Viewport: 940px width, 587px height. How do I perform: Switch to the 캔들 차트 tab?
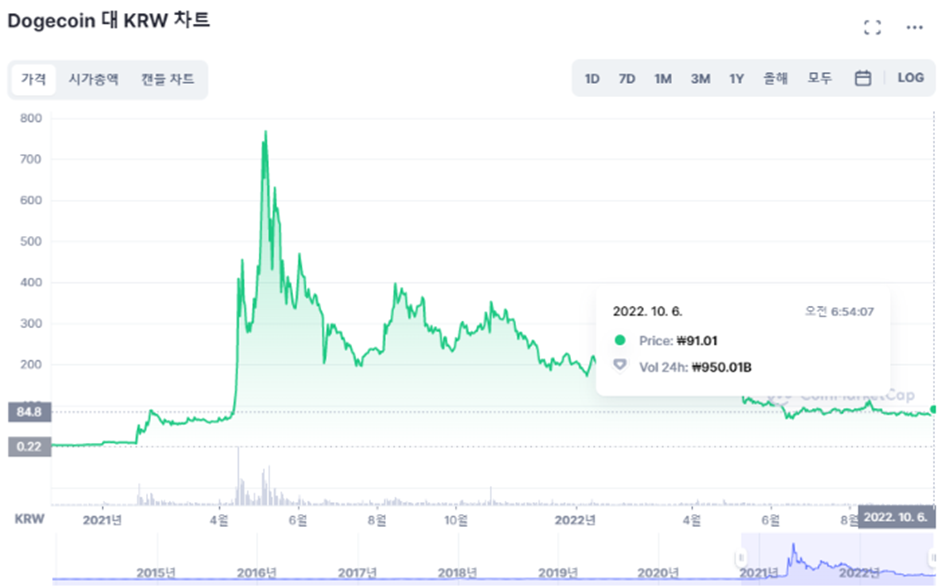click(167, 79)
